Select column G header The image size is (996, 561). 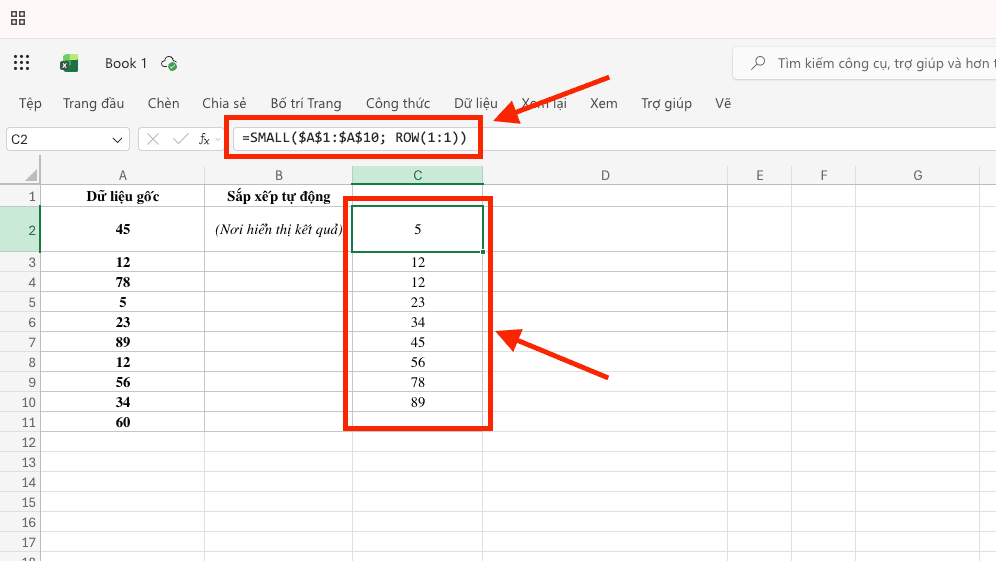click(x=918, y=175)
